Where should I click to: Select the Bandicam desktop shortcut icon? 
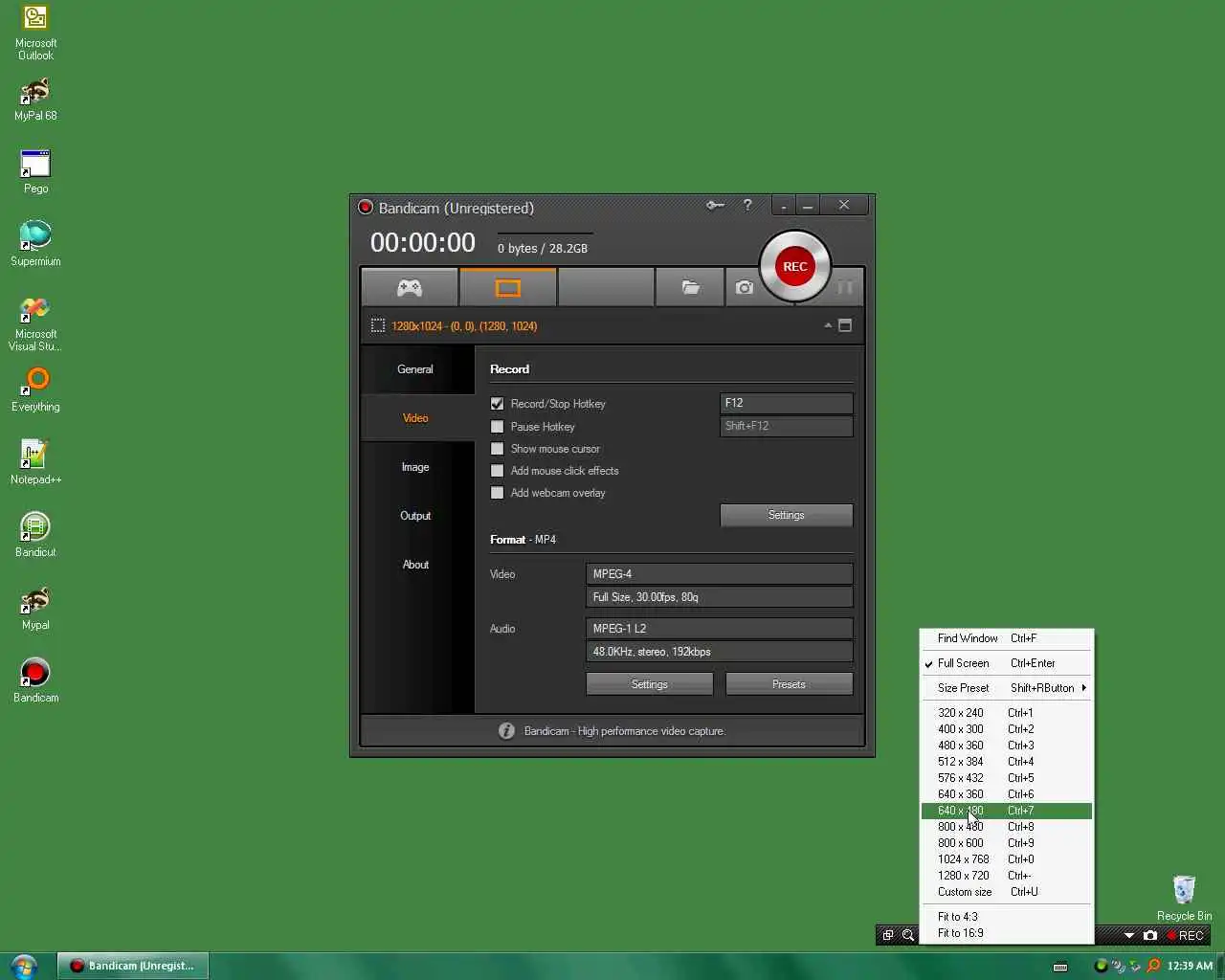click(x=35, y=680)
